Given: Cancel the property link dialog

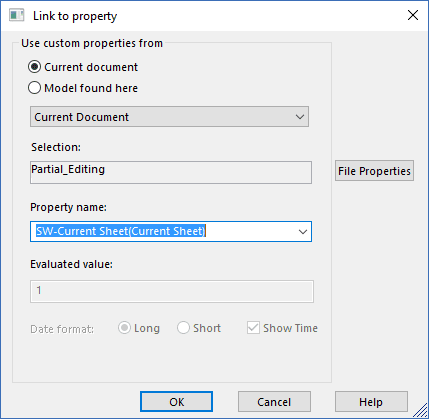Looking at the screenshot, I should tap(274, 402).
